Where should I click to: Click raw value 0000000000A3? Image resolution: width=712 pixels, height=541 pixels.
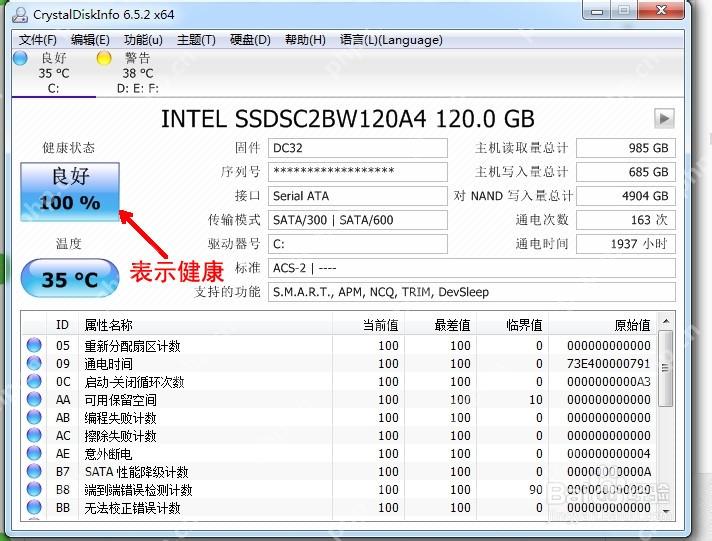click(x=608, y=382)
